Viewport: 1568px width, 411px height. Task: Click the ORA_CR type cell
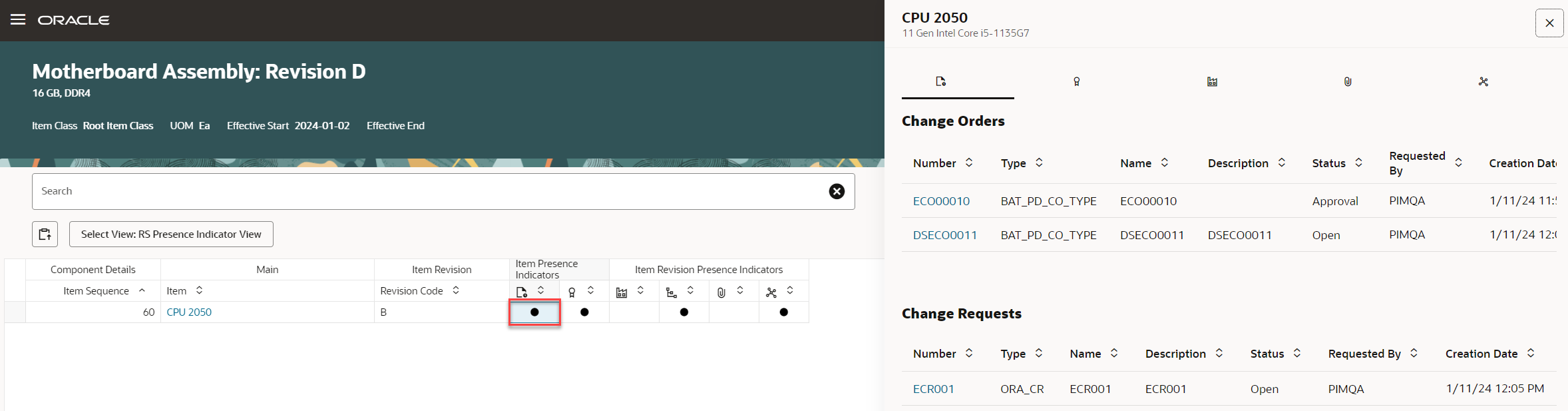(1022, 389)
